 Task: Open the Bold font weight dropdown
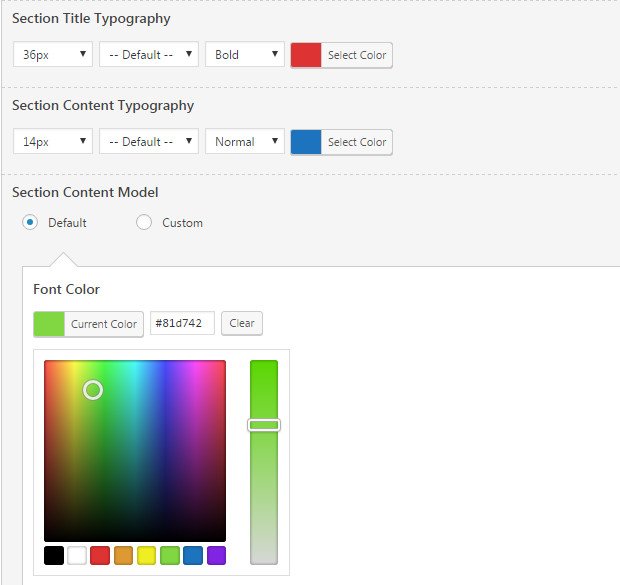(x=245, y=54)
